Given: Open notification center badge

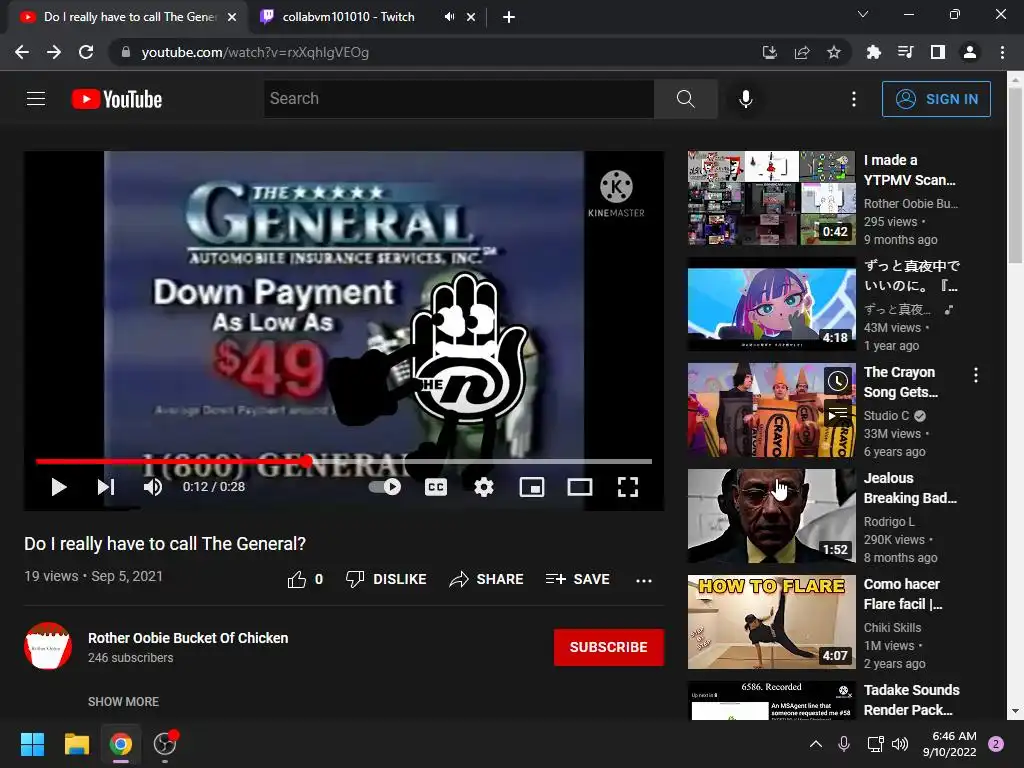Looking at the screenshot, I should coord(996,744).
